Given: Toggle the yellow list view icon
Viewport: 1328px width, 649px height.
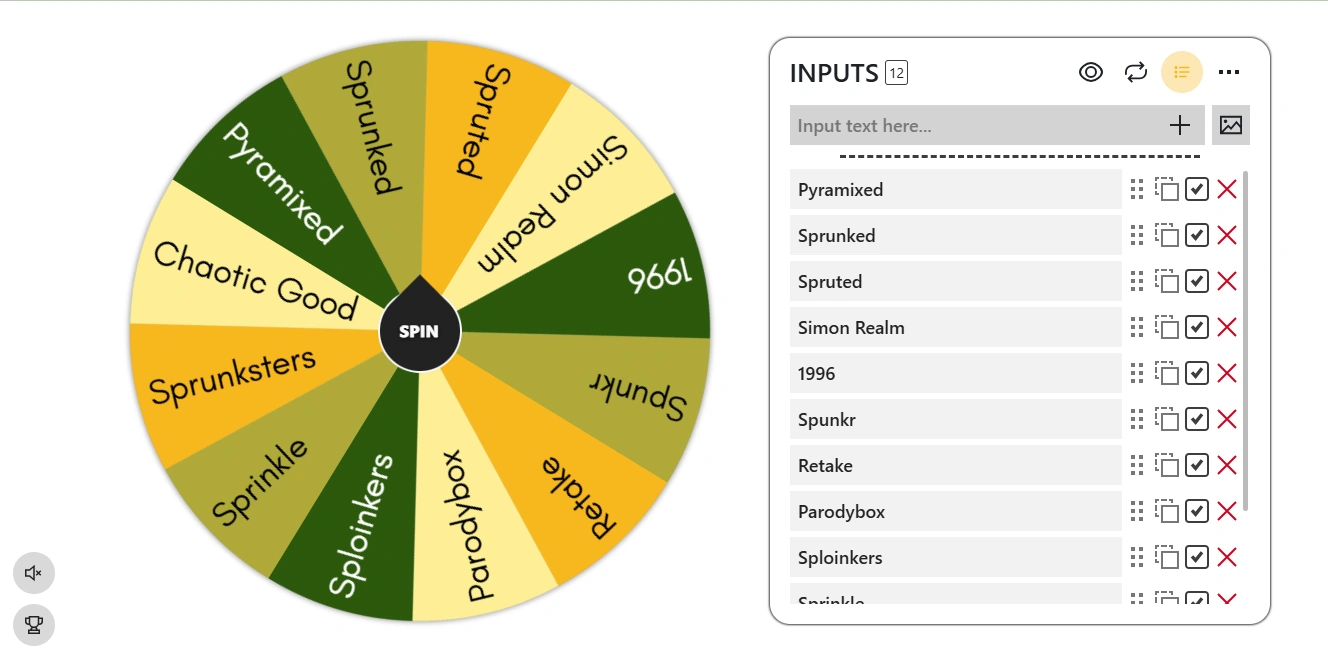Looking at the screenshot, I should point(1182,72).
